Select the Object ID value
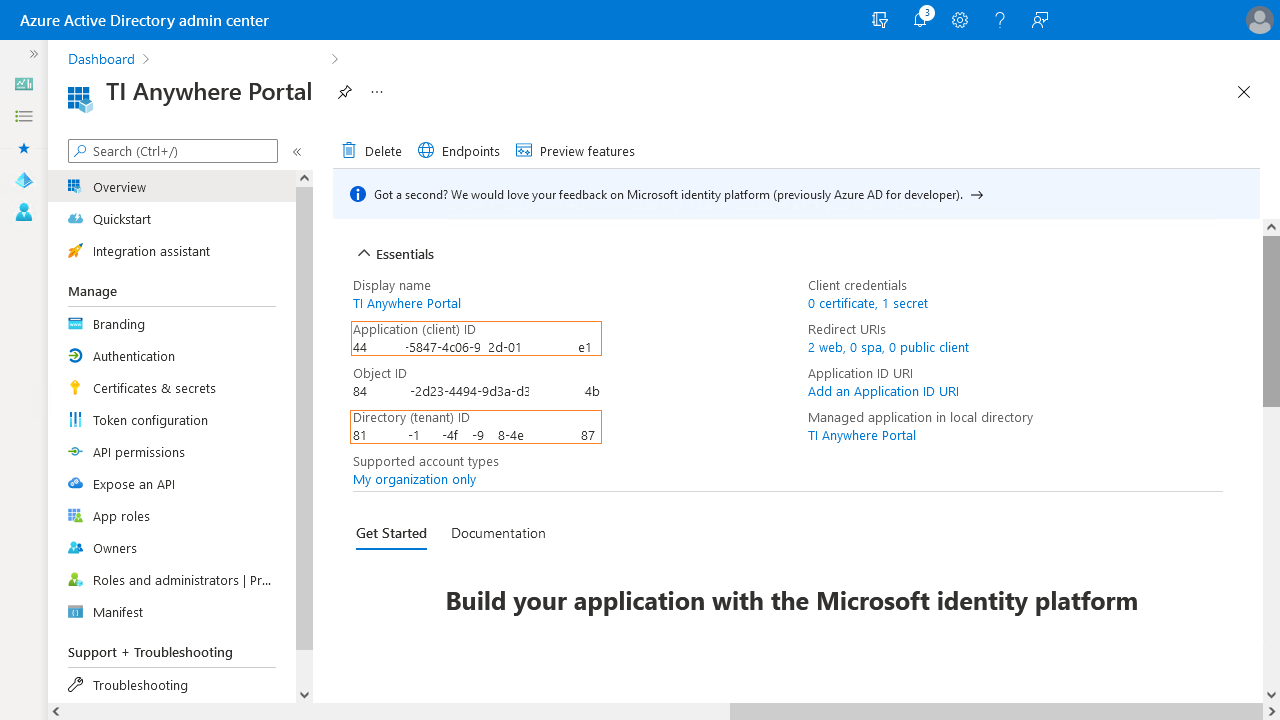Screen dimensions: 1280x720 [476, 392]
